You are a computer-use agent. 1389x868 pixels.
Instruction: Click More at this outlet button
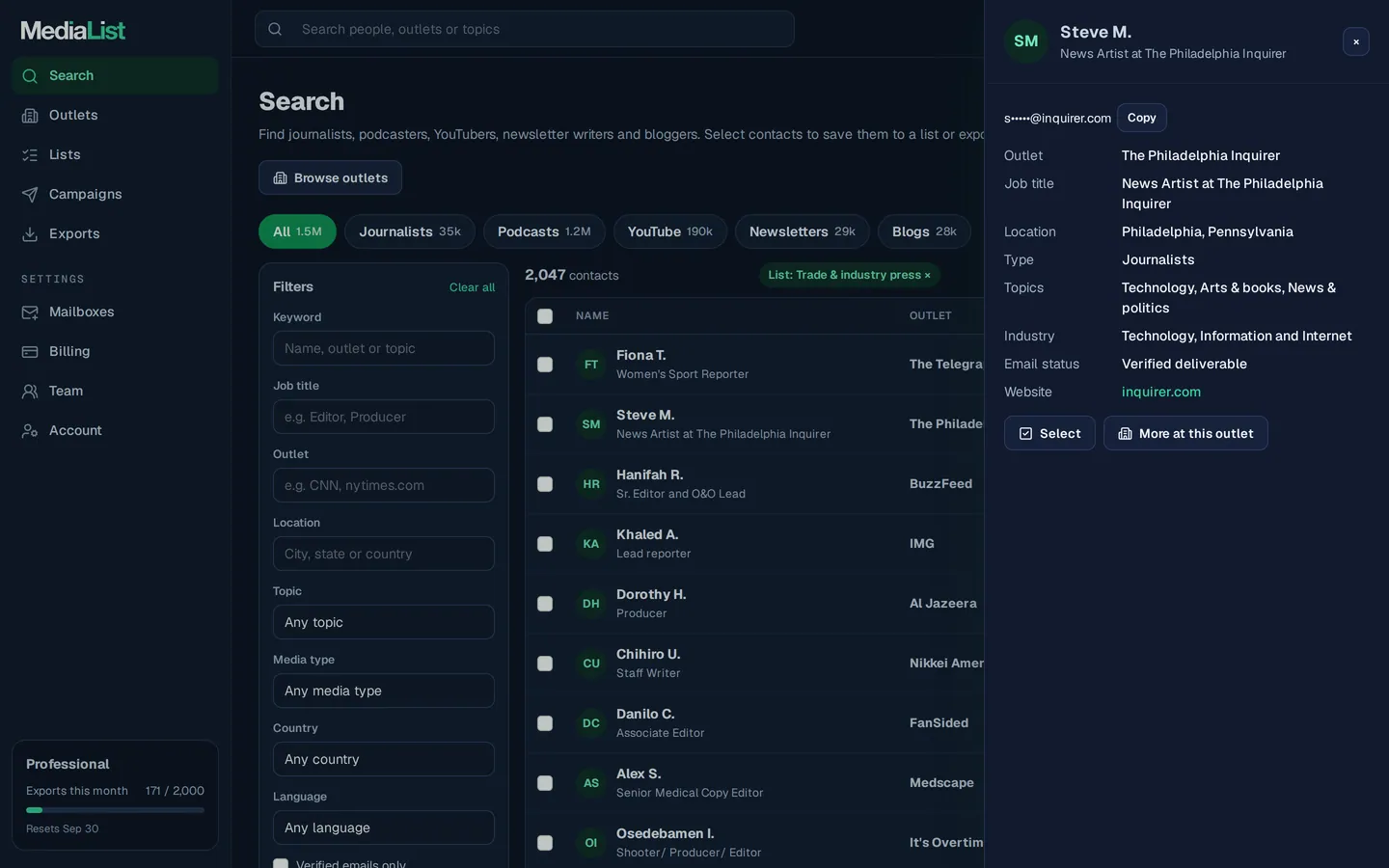coord(1185,433)
